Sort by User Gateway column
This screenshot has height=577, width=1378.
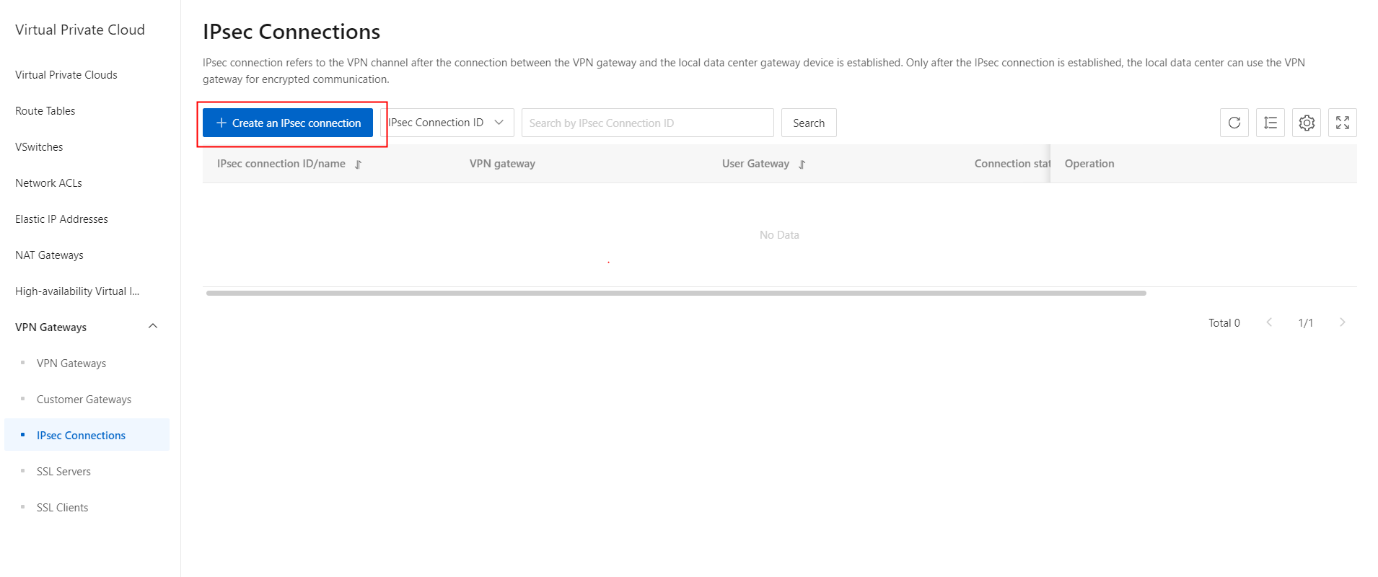pos(802,164)
